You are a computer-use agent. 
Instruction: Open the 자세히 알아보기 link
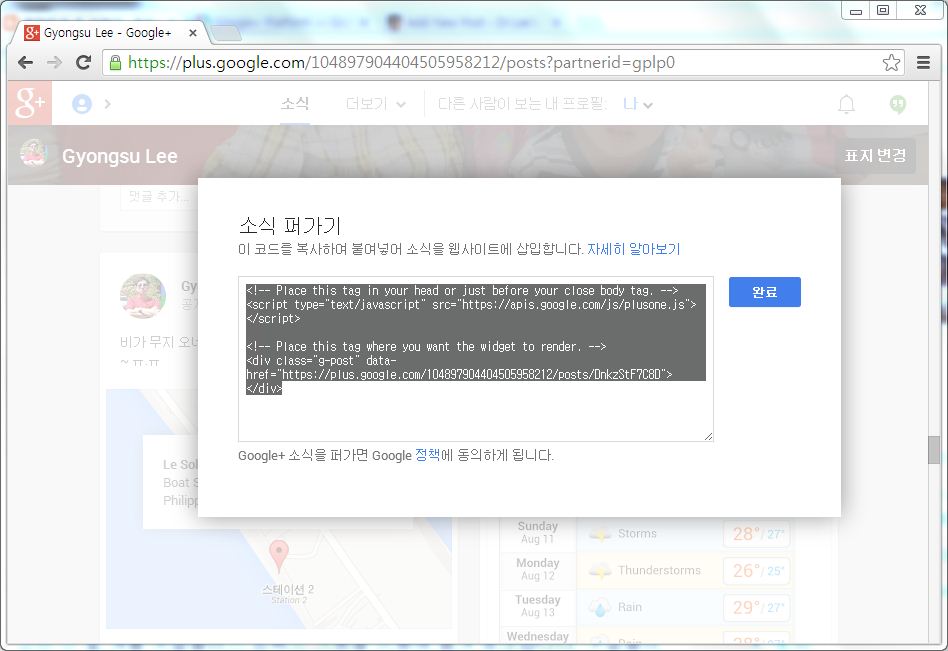tap(634, 249)
